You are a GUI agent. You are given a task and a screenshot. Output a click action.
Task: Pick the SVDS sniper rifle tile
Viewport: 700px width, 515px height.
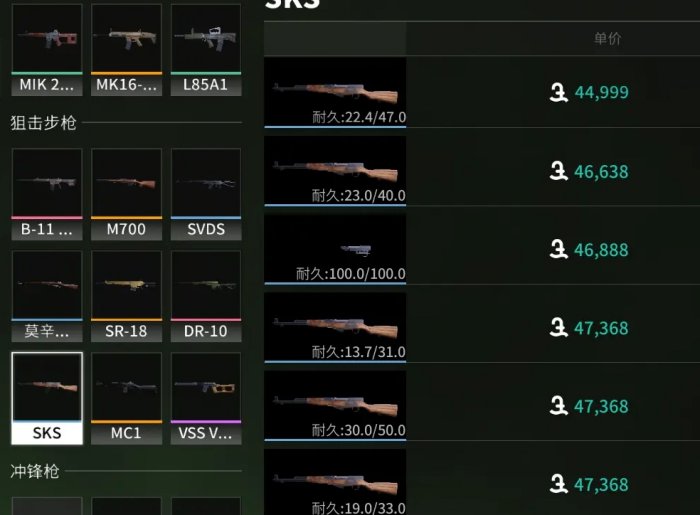point(206,194)
